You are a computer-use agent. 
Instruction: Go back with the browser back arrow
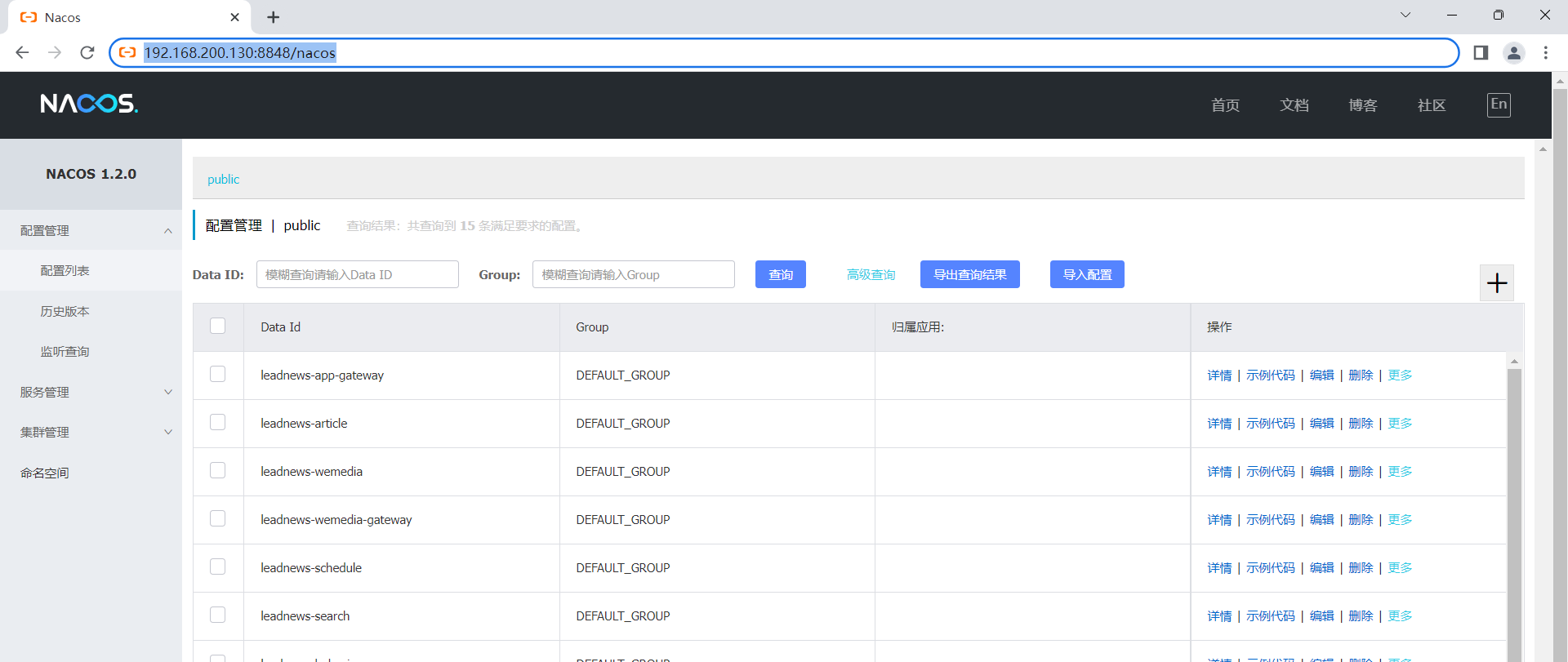22,52
